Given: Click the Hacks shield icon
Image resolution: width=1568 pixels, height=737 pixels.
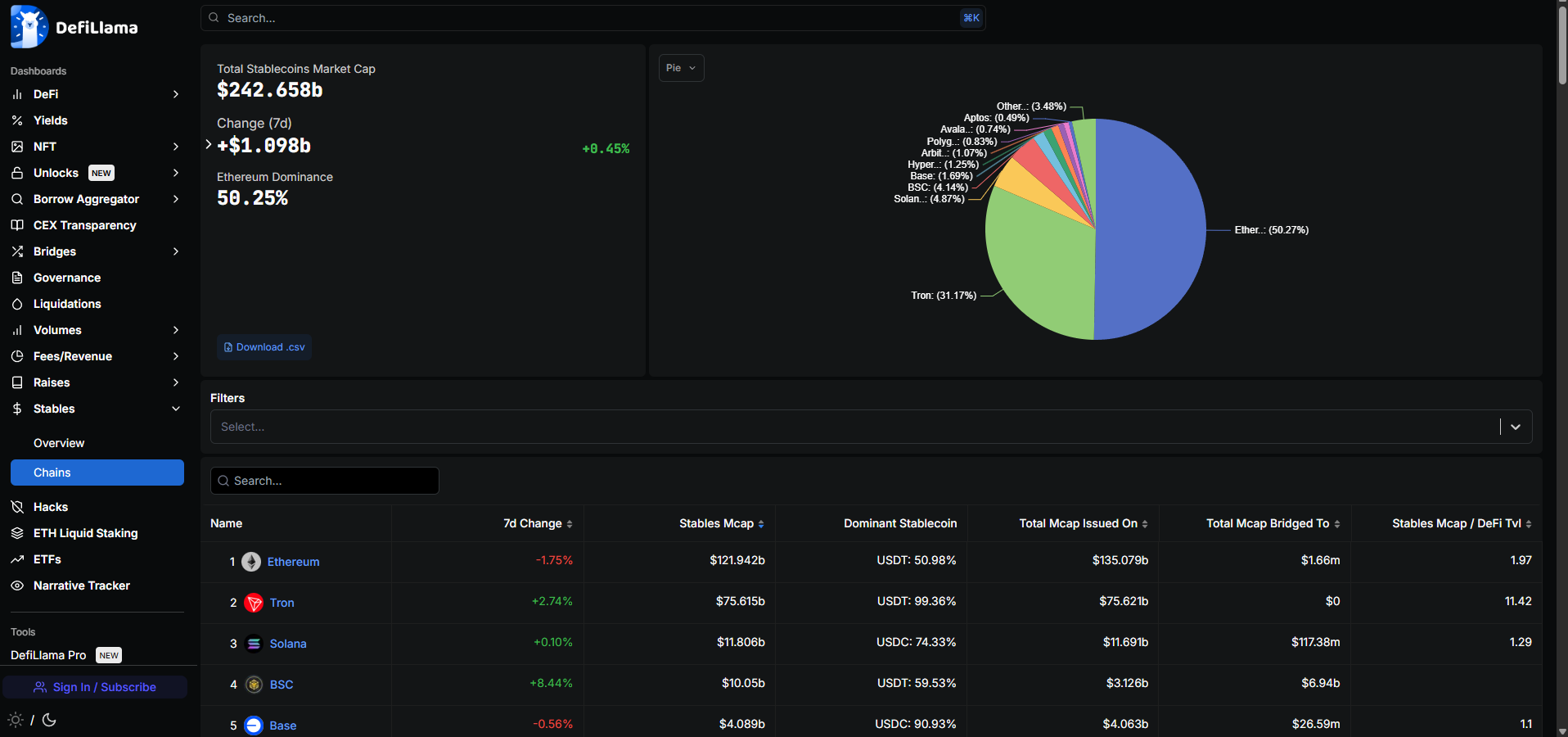Looking at the screenshot, I should (x=17, y=507).
